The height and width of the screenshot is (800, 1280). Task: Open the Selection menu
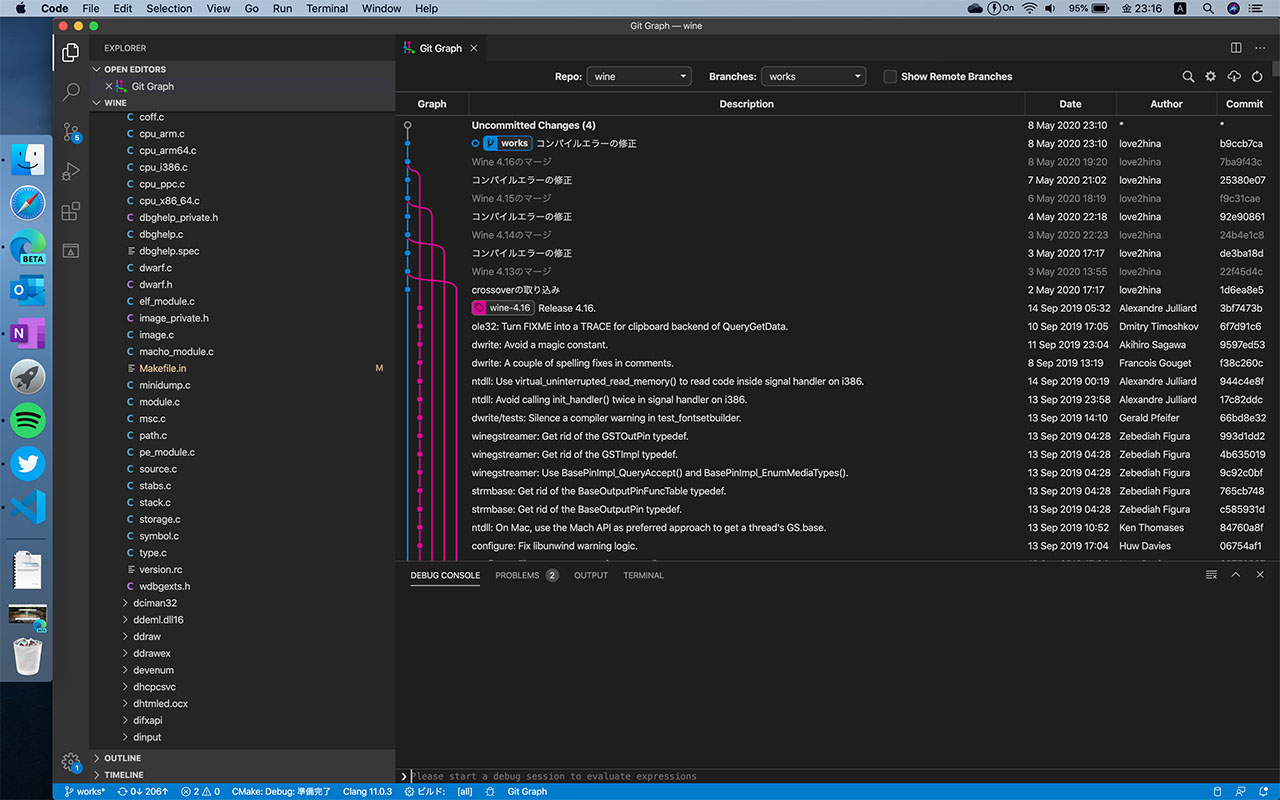point(169,8)
